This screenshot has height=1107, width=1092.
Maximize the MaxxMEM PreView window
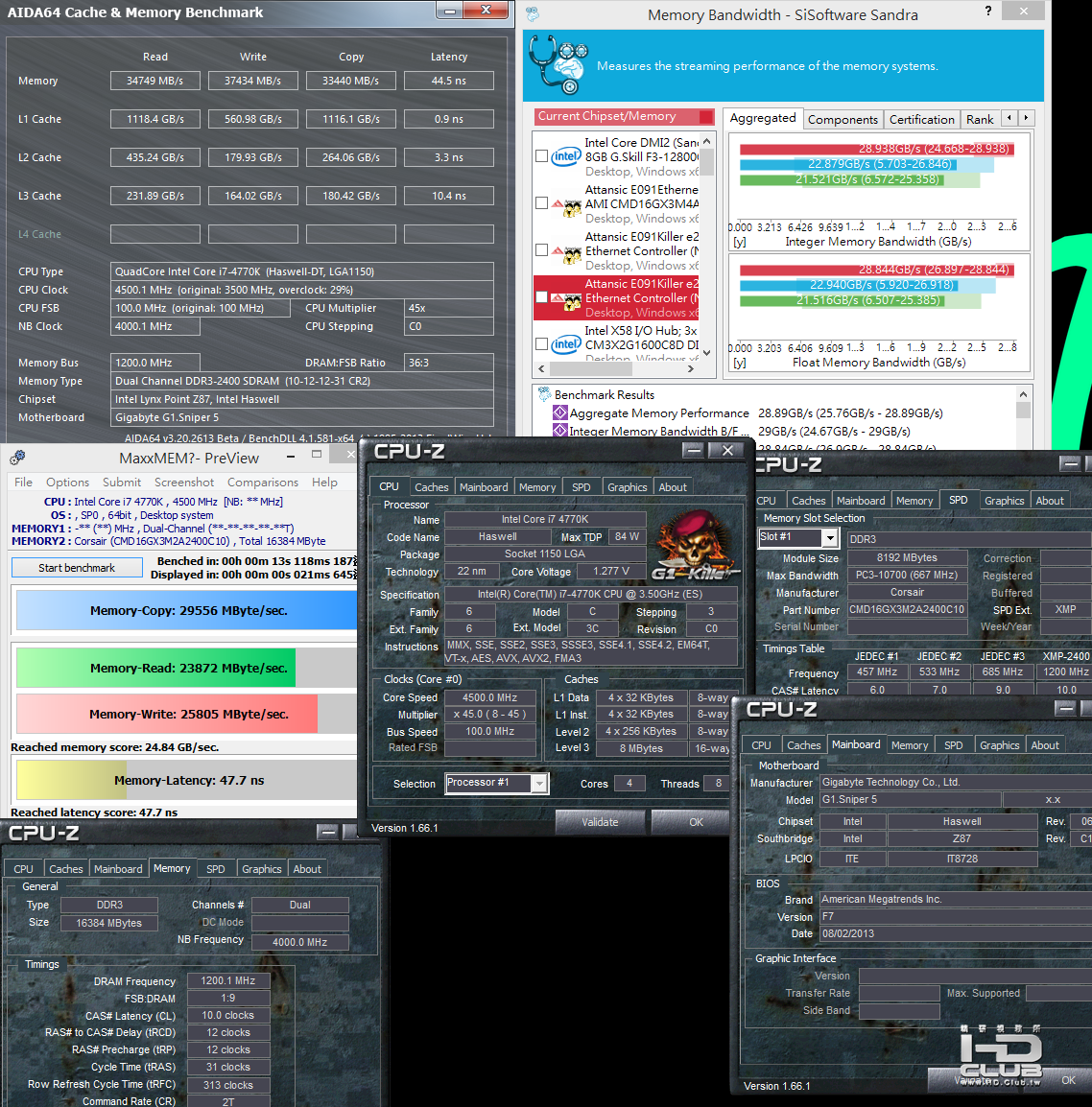pos(317,456)
